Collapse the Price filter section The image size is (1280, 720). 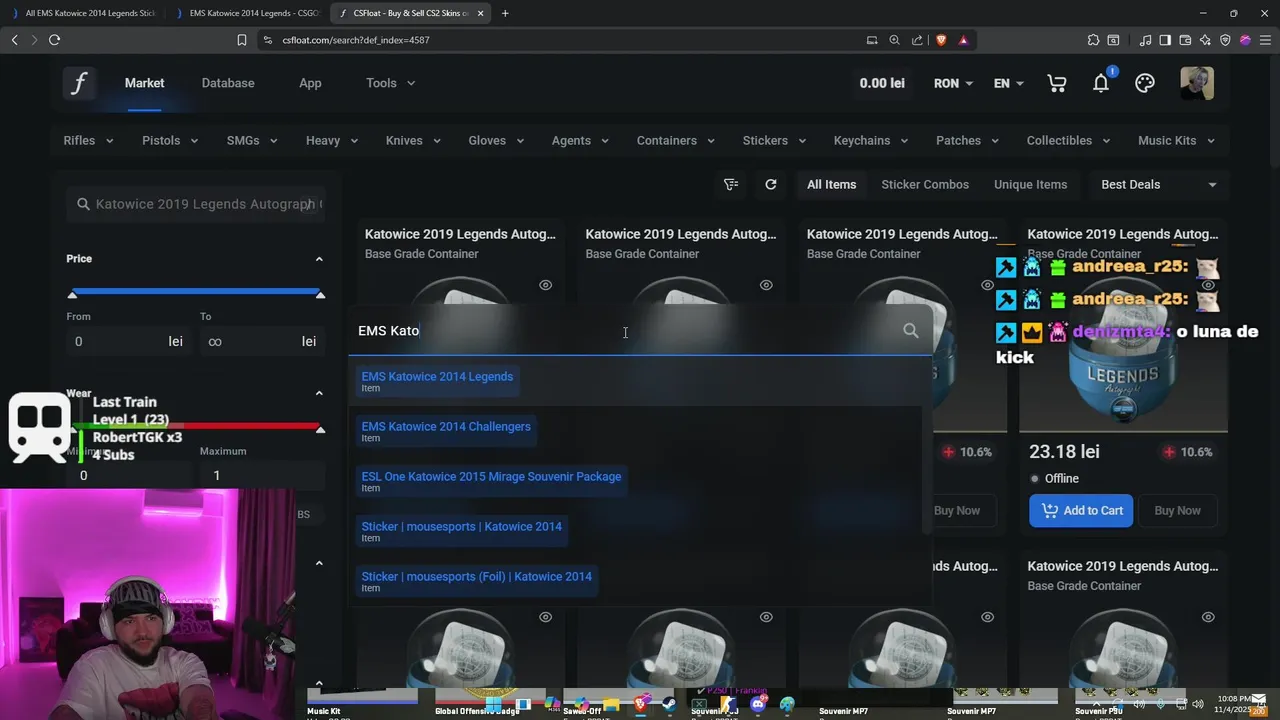[319, 259]
